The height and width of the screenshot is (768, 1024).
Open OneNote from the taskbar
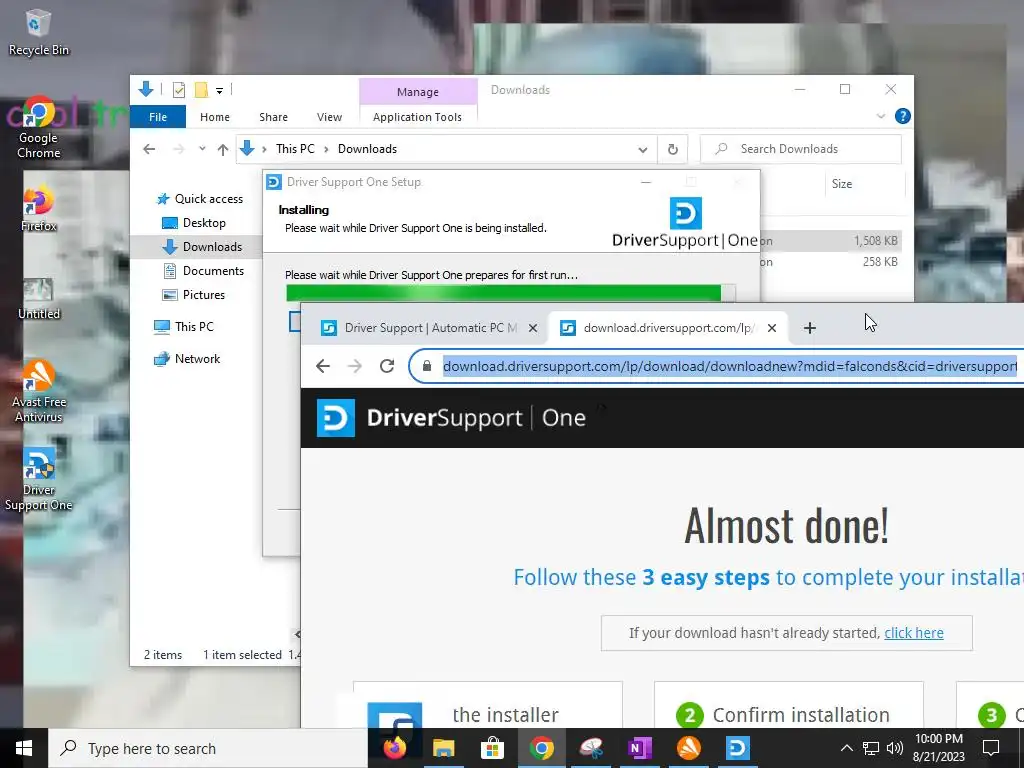click(x=639, y=748)
